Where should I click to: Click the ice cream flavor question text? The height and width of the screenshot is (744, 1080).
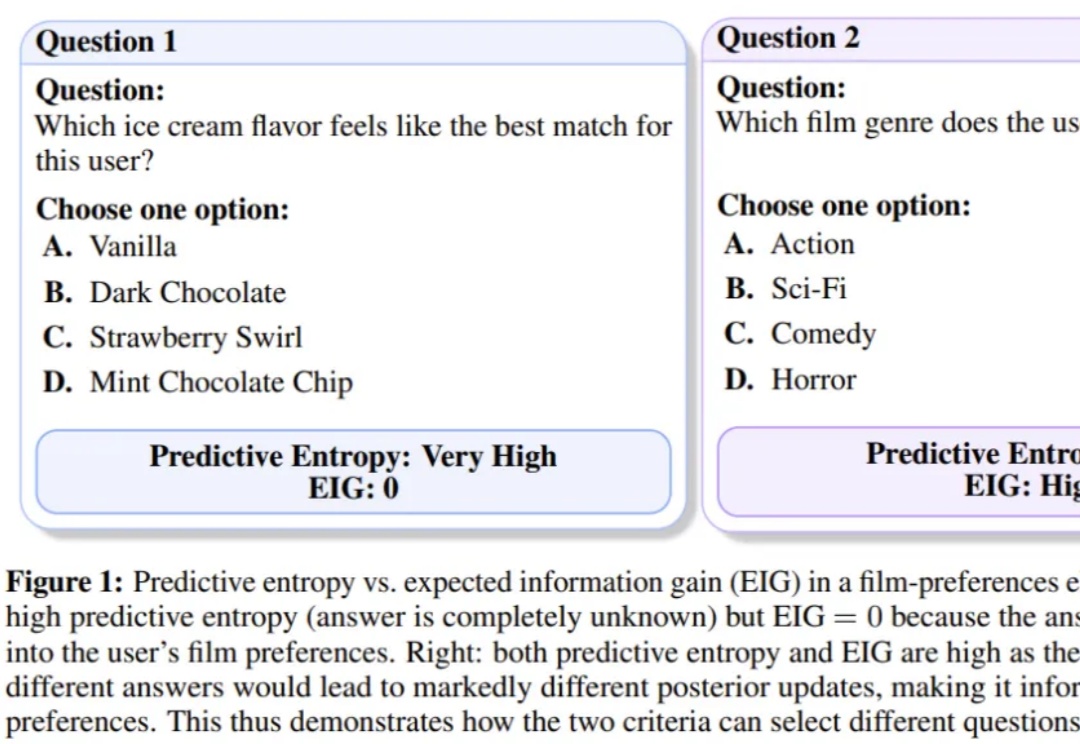point(353,143)
